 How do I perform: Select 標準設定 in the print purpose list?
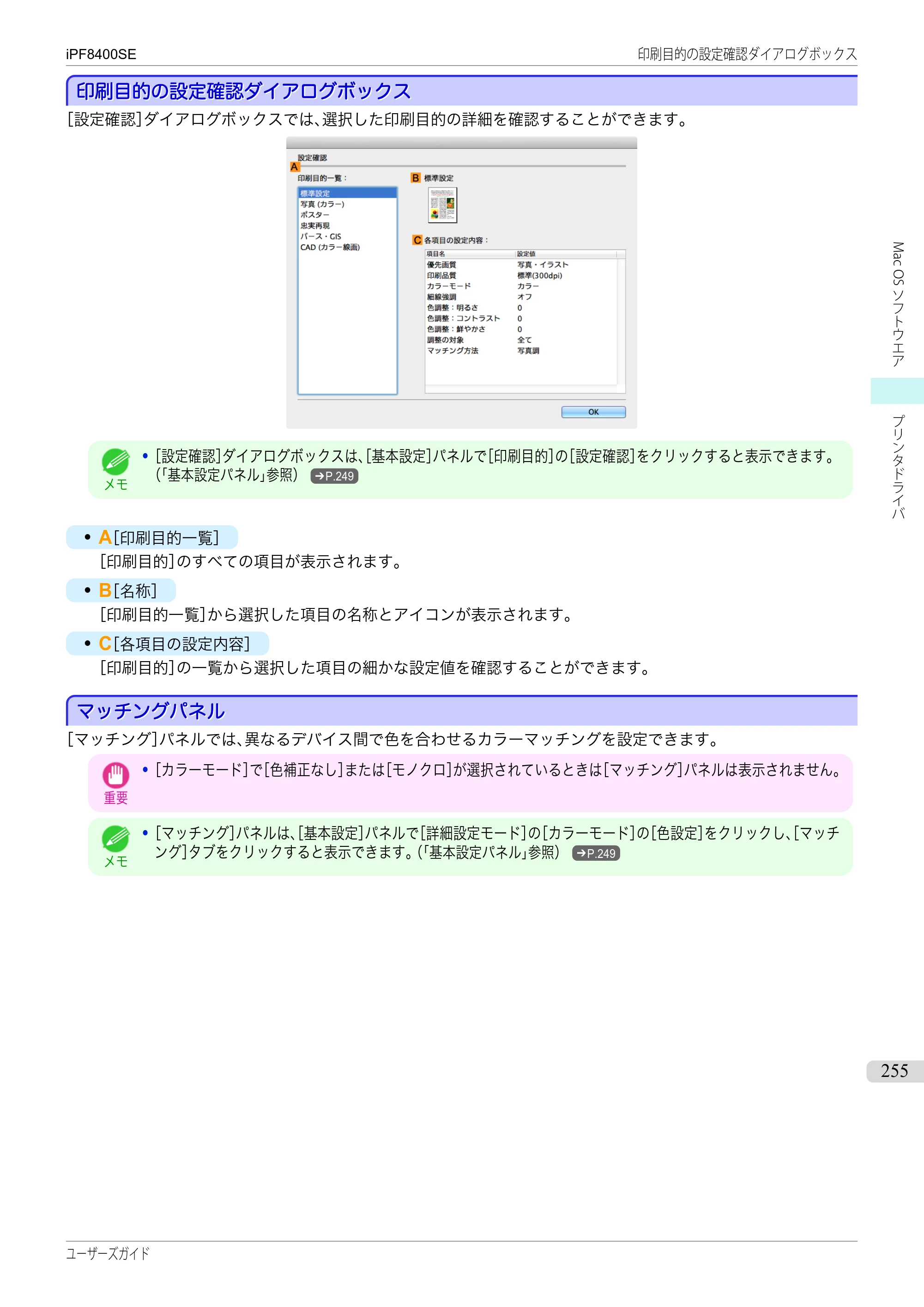tap(347, 194)
